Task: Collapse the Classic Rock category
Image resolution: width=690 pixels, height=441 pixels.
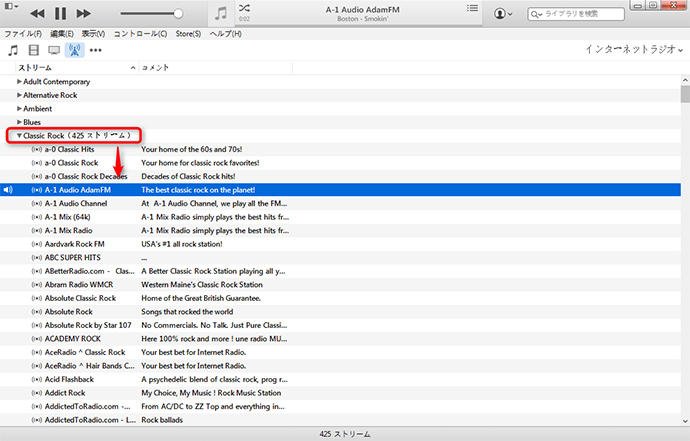Action: [x=19, y=136]
